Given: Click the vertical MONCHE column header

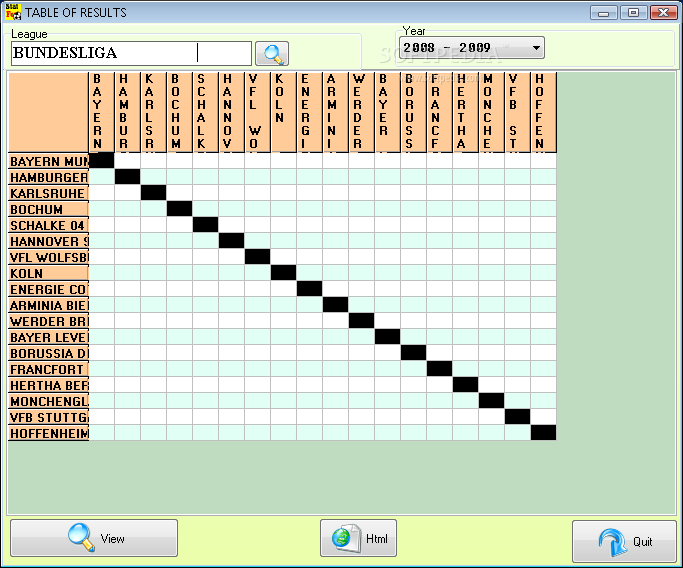Looking at the screenshot, I should click(491, 112).
